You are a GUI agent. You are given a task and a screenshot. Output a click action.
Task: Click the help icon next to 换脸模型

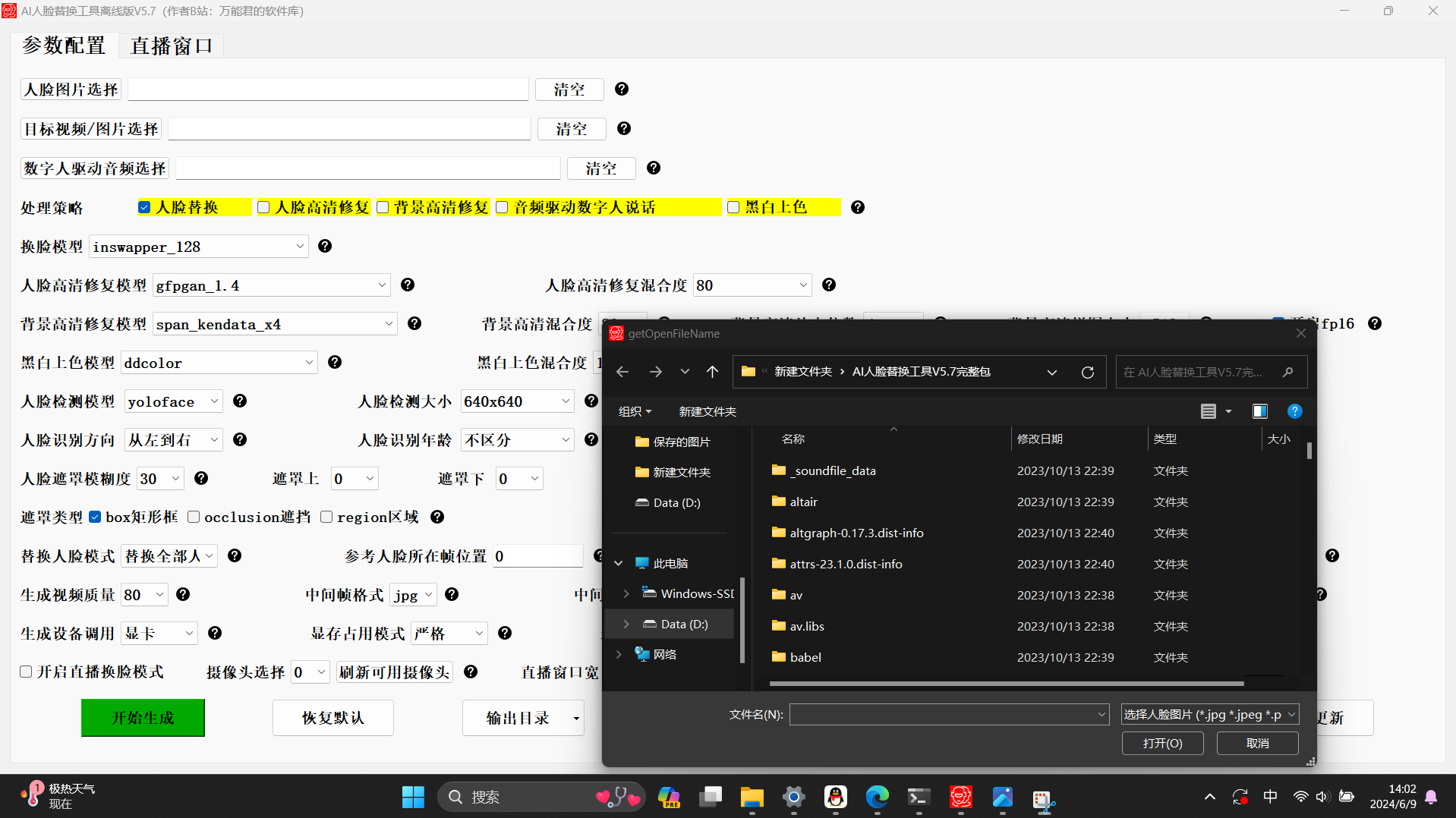[325, 247]
